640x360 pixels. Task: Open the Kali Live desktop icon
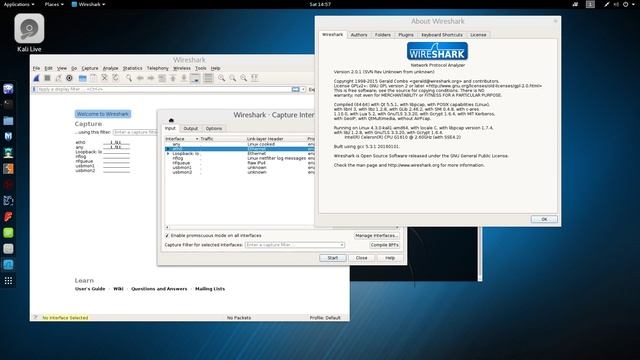[x=29, y=33]
